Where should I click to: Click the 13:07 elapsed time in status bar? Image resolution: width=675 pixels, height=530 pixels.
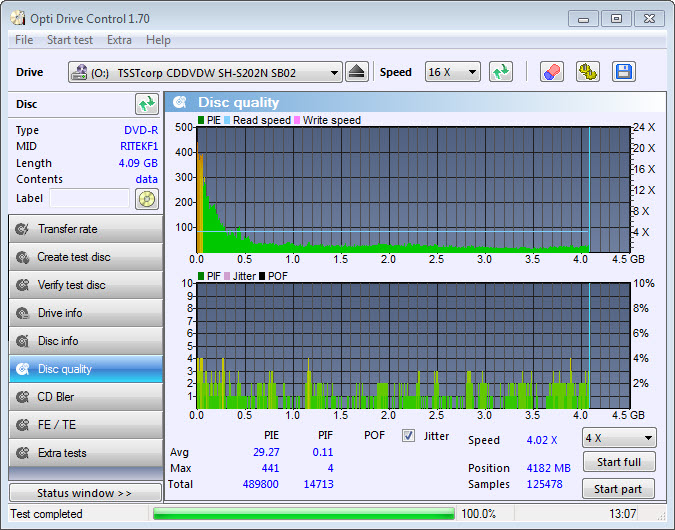click(622, 514)
